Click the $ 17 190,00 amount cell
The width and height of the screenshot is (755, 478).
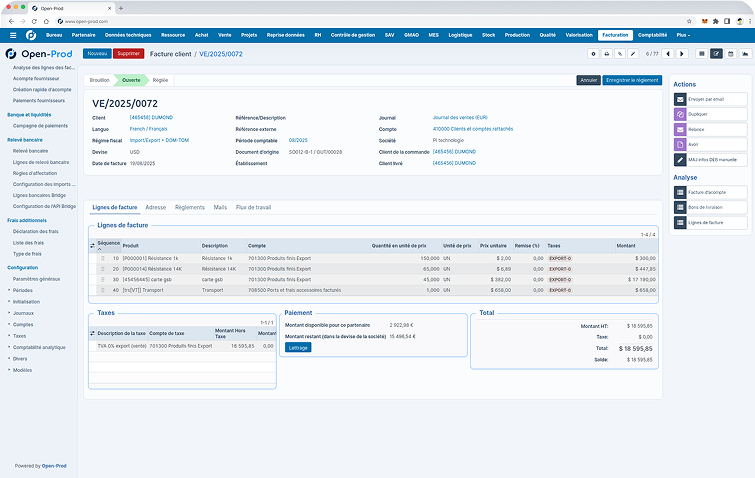tap(636, 280)
